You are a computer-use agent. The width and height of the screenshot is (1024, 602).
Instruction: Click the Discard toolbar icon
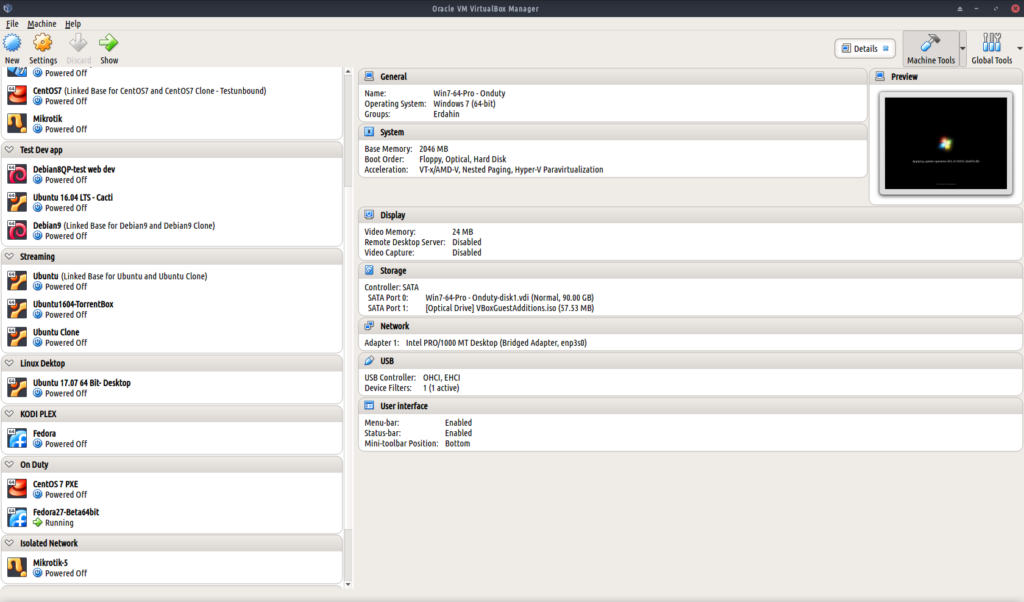pyautogui.click(x=78, y=44)
